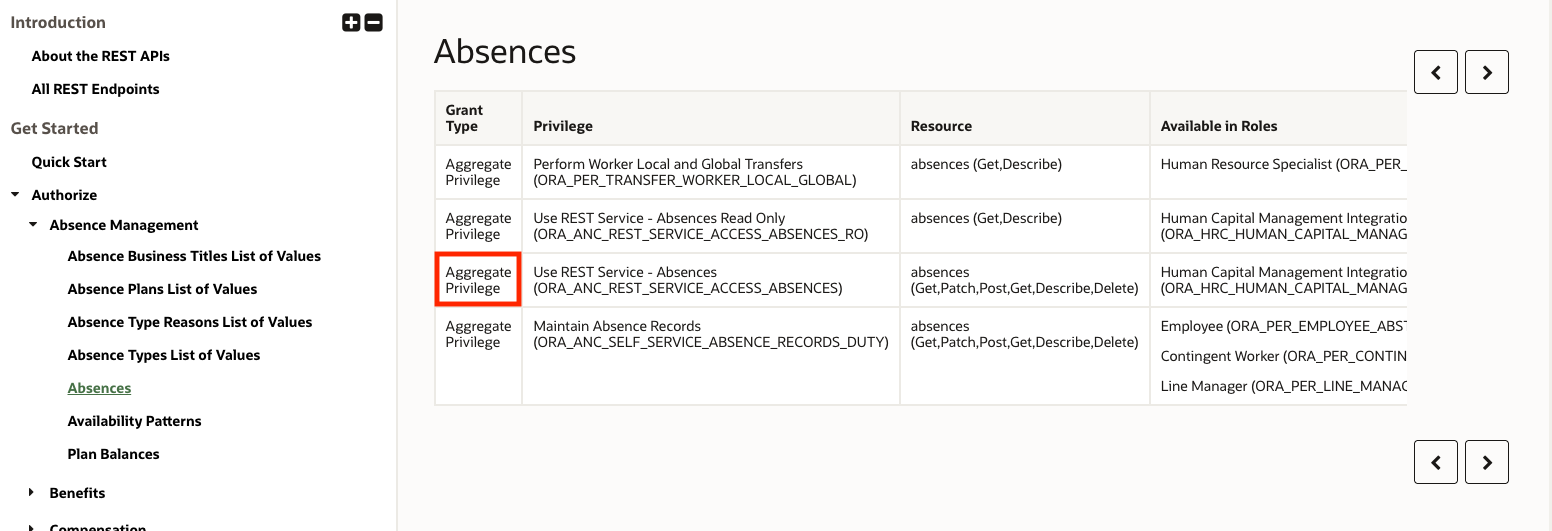Open All REST Endpoints page
The image size is (1552, 531).
pos(95,89)
